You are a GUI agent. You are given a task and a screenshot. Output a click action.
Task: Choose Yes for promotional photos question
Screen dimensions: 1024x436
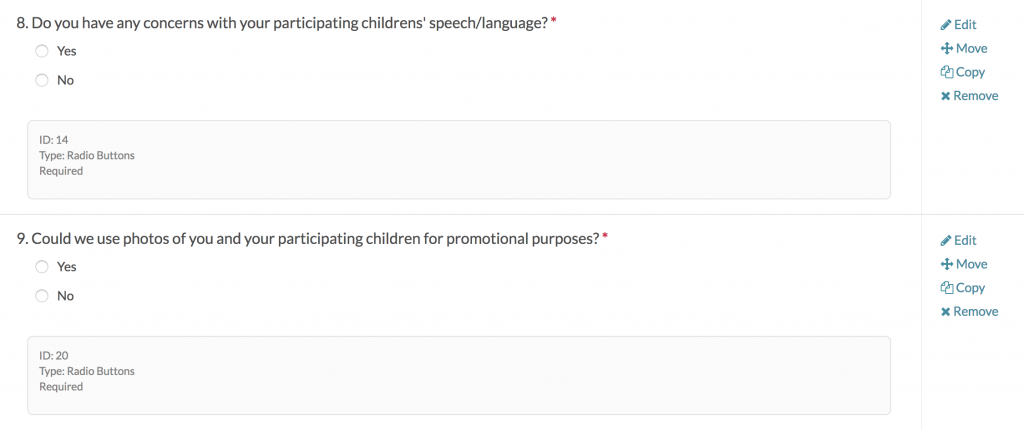coord(42,267)
